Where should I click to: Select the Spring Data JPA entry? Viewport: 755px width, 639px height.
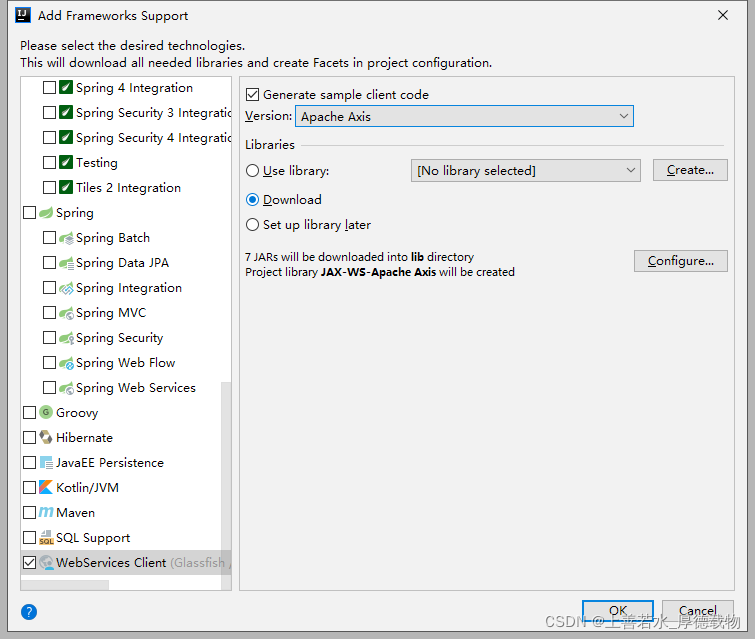coord(122,262)
